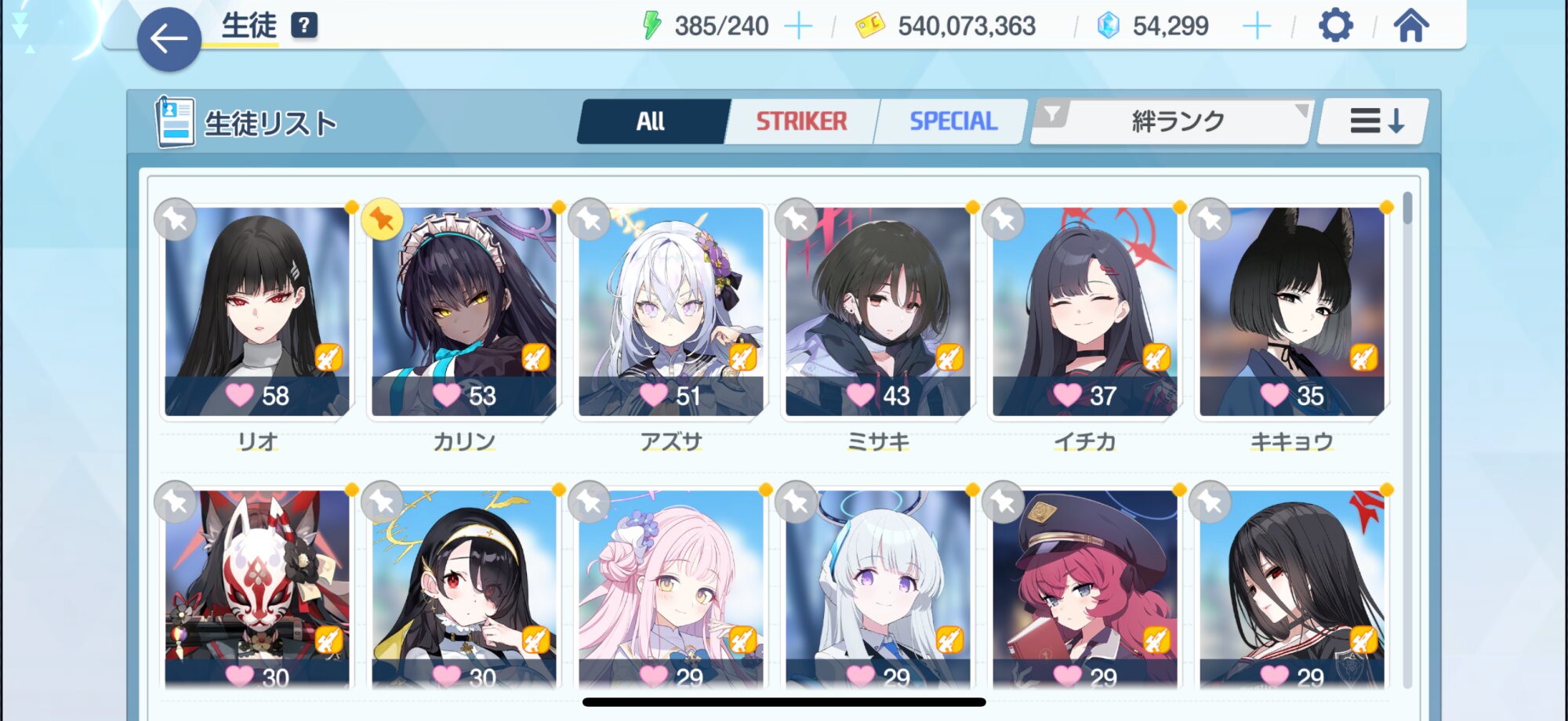
Task: Open ミサキ student portrait
Action: (x=878, y=312)
